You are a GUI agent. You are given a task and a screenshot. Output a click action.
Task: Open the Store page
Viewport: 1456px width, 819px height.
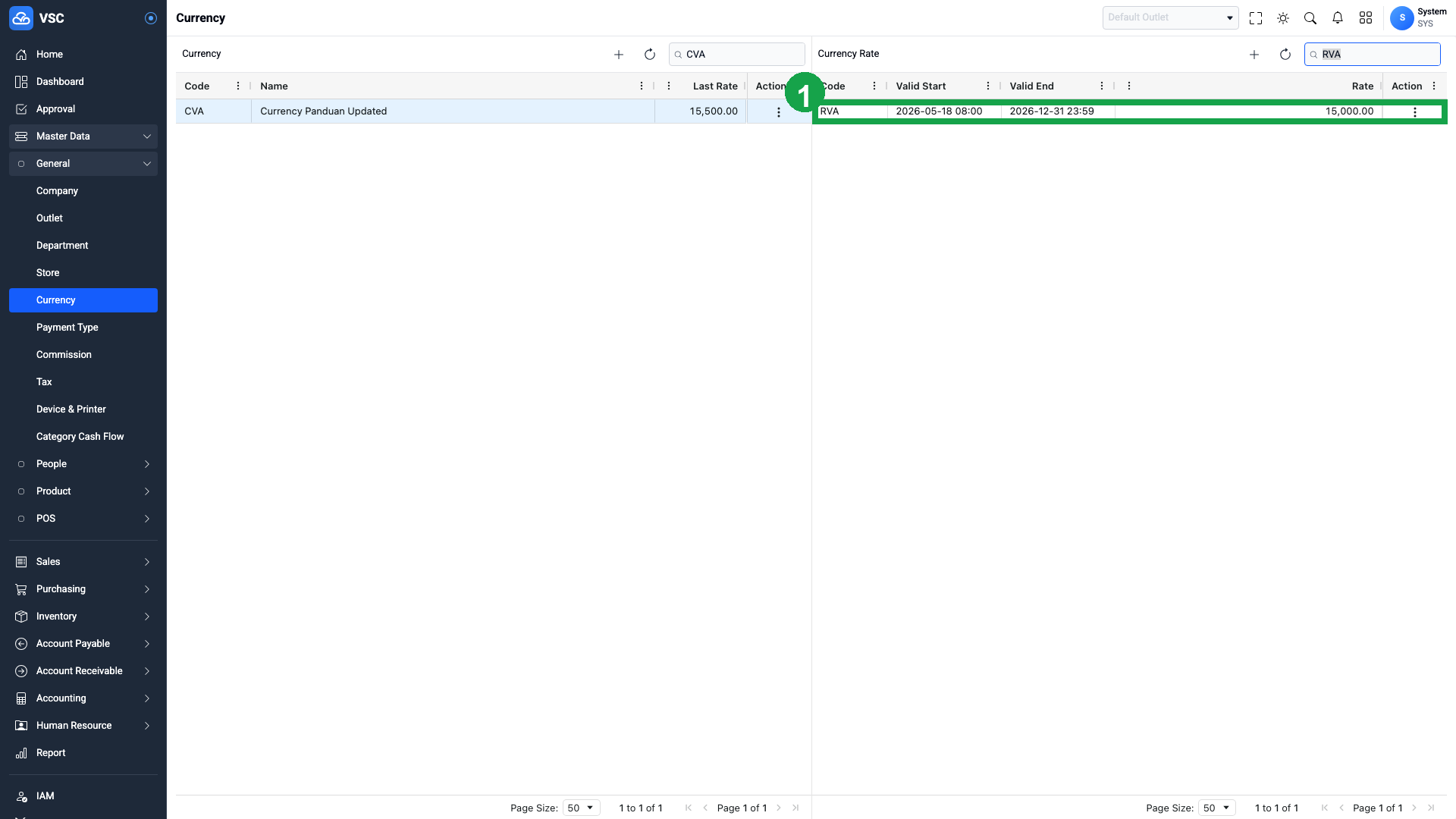(x=83, y=273)
